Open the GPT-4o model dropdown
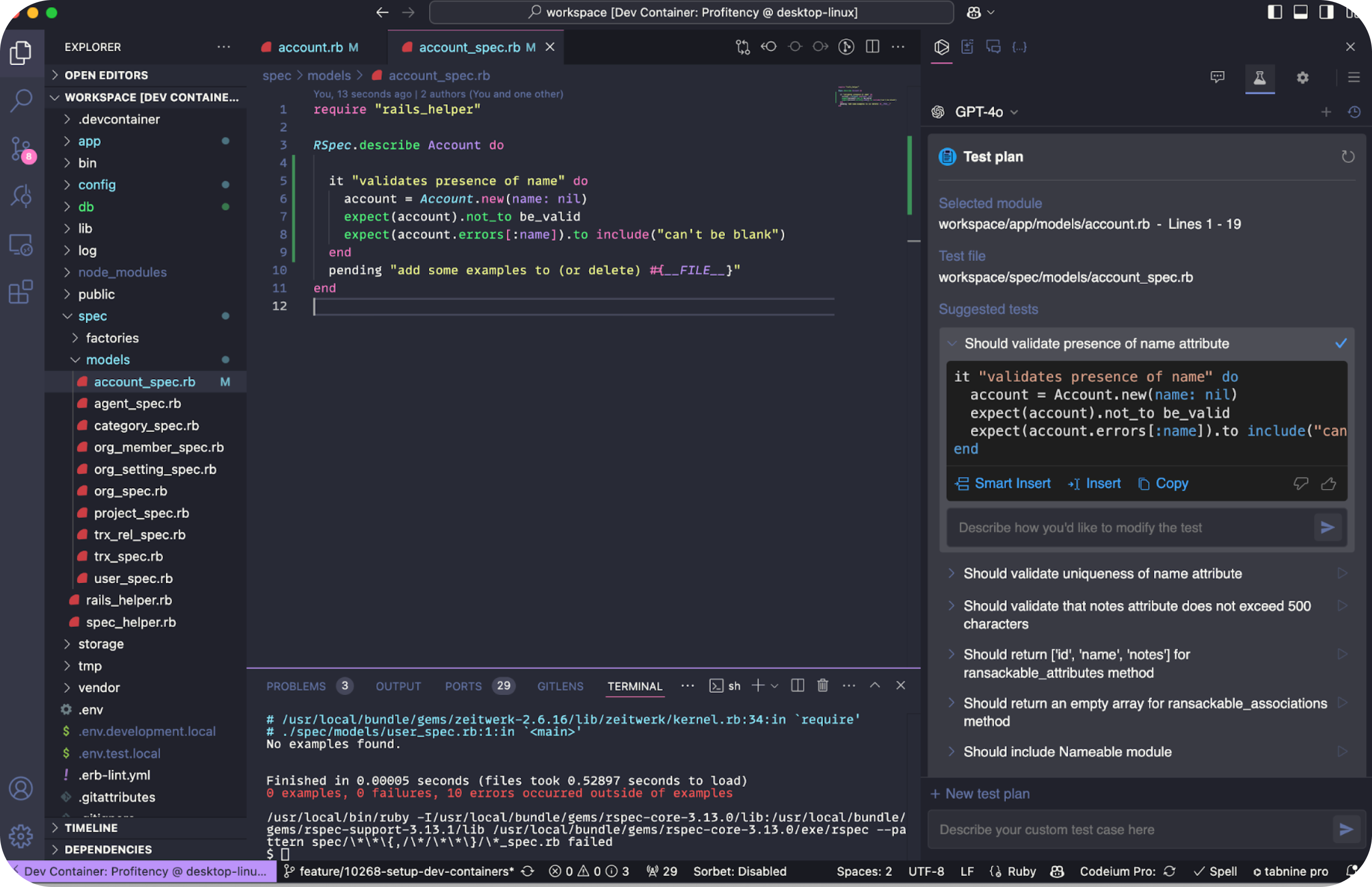 point(986,112)
